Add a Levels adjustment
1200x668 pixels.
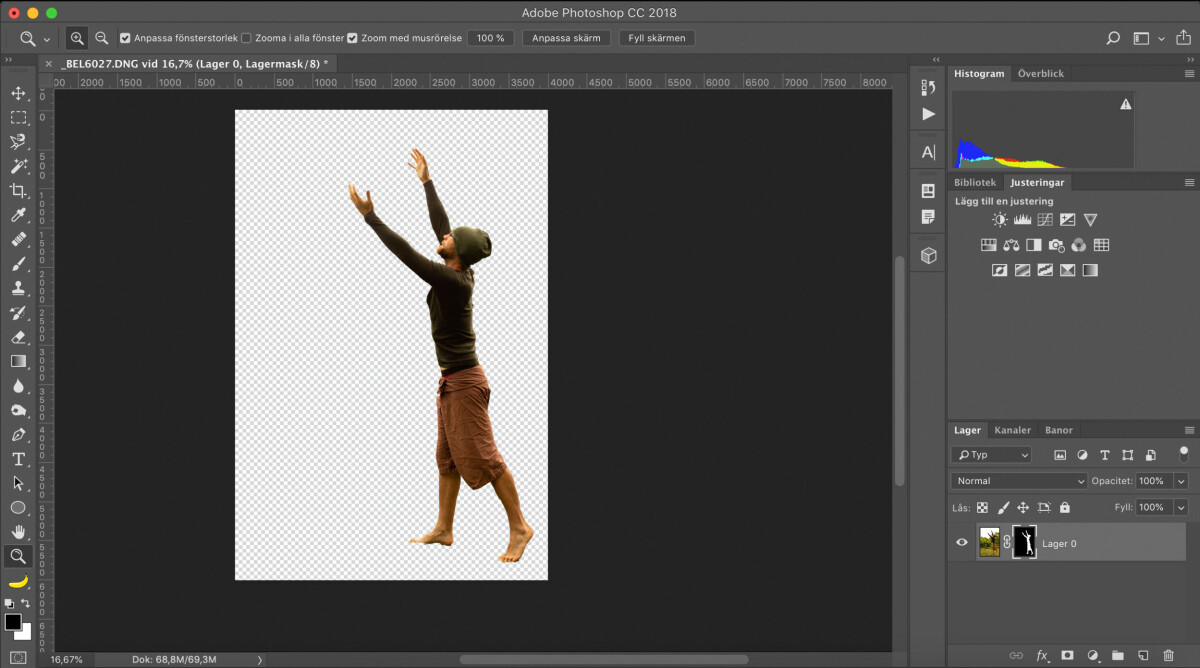click(1022, 219)
